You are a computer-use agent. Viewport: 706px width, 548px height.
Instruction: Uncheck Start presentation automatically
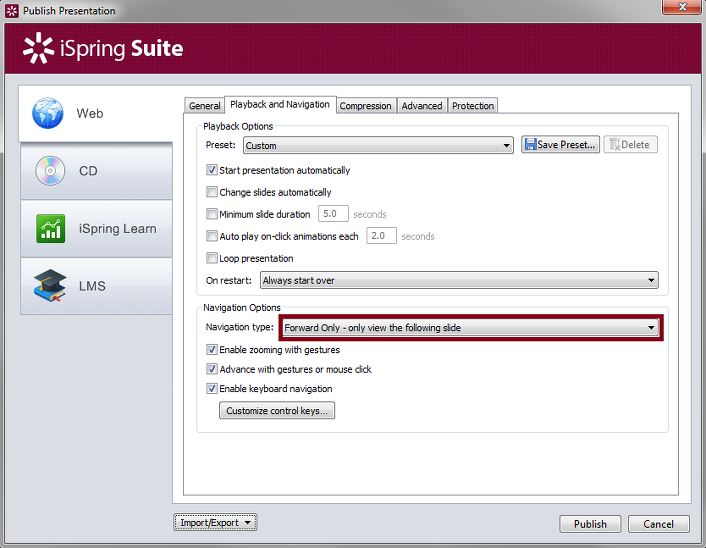212,170
